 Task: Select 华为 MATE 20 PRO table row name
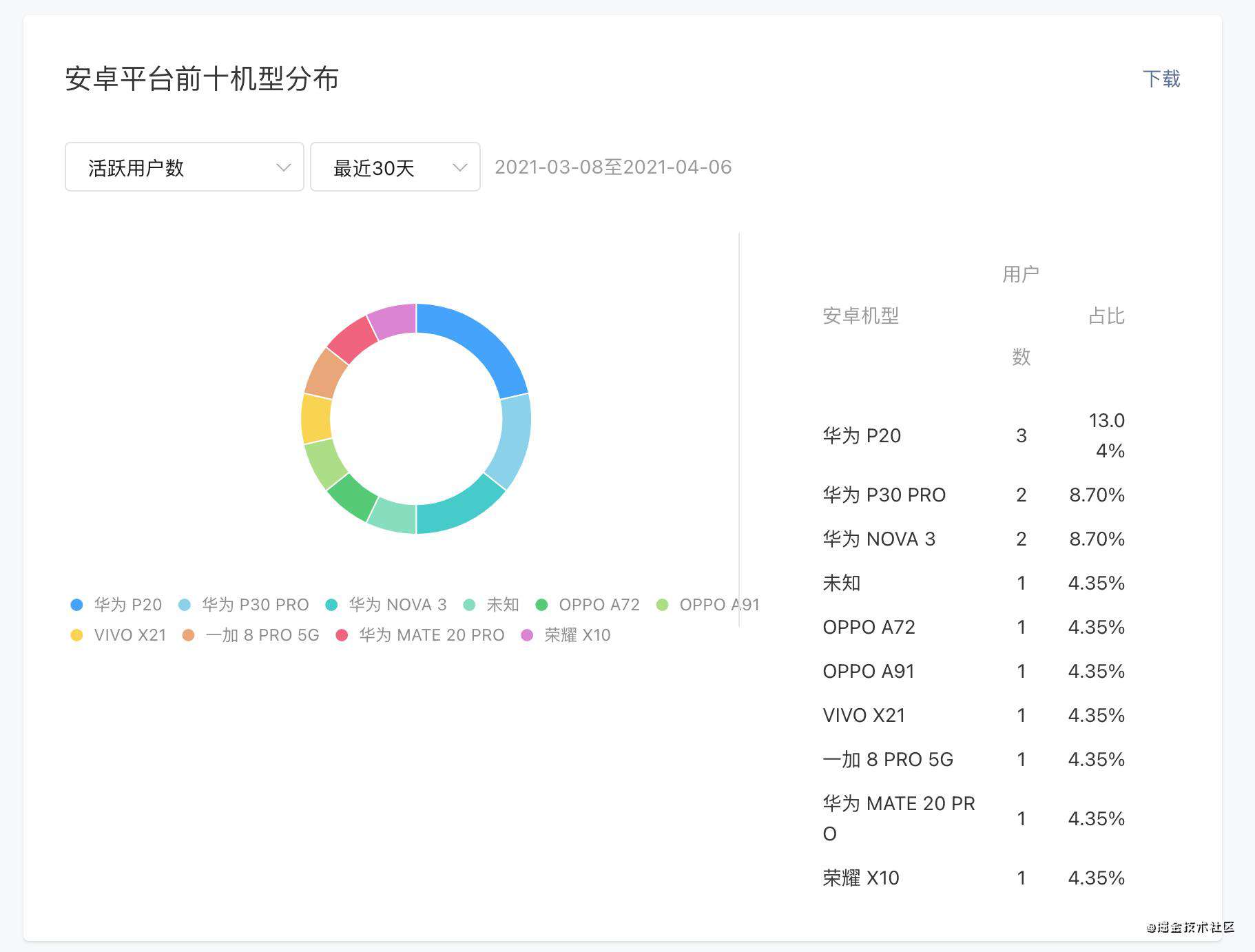(x=899, y=818)
